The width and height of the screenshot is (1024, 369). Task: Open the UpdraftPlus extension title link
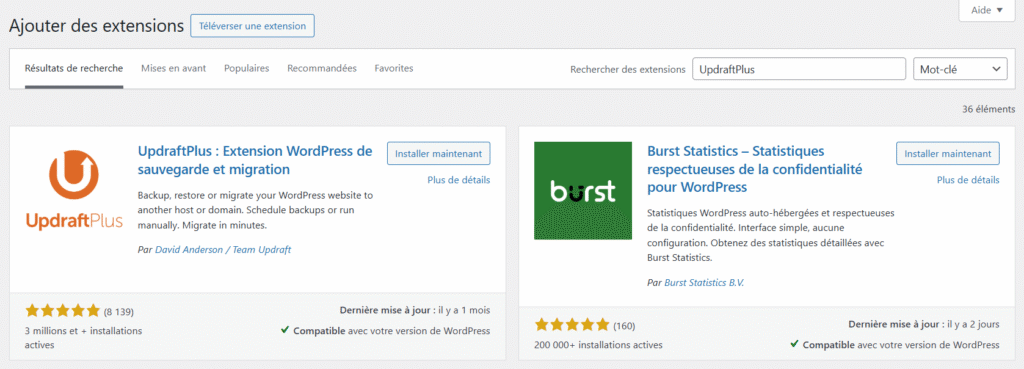pos(255,160)
